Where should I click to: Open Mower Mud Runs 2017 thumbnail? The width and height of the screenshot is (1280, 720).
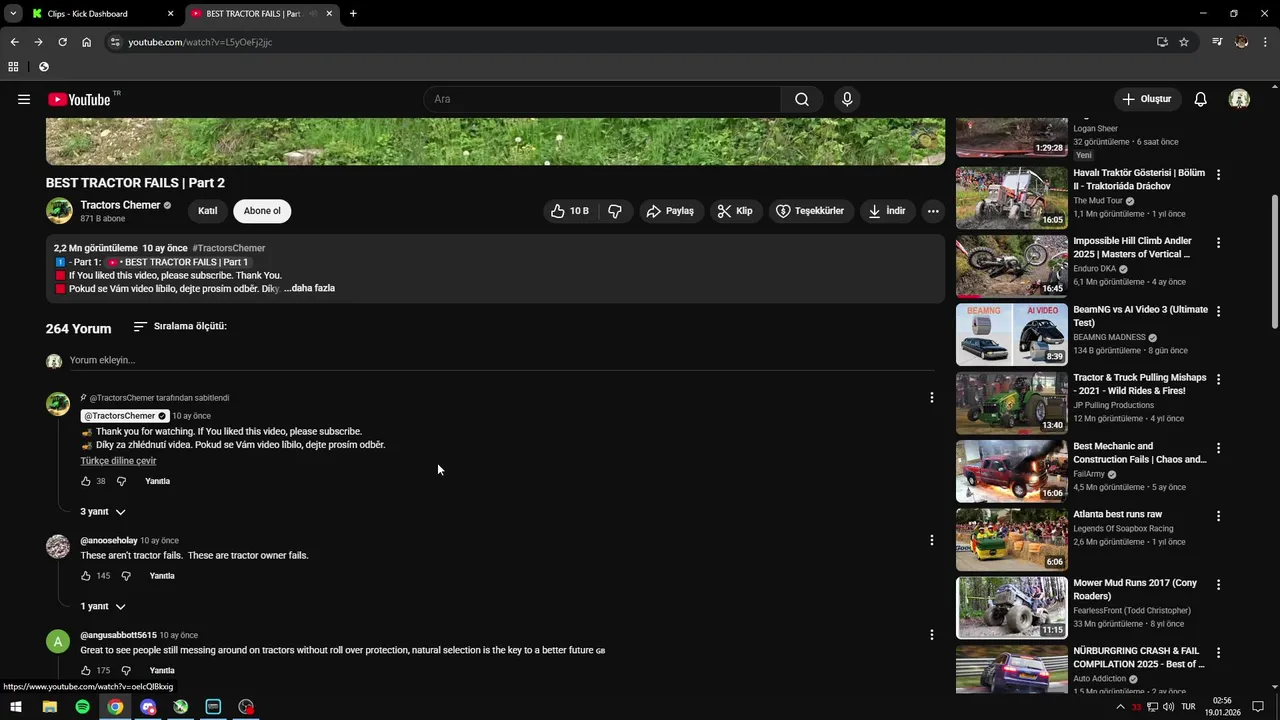[x=1012, y=607]
